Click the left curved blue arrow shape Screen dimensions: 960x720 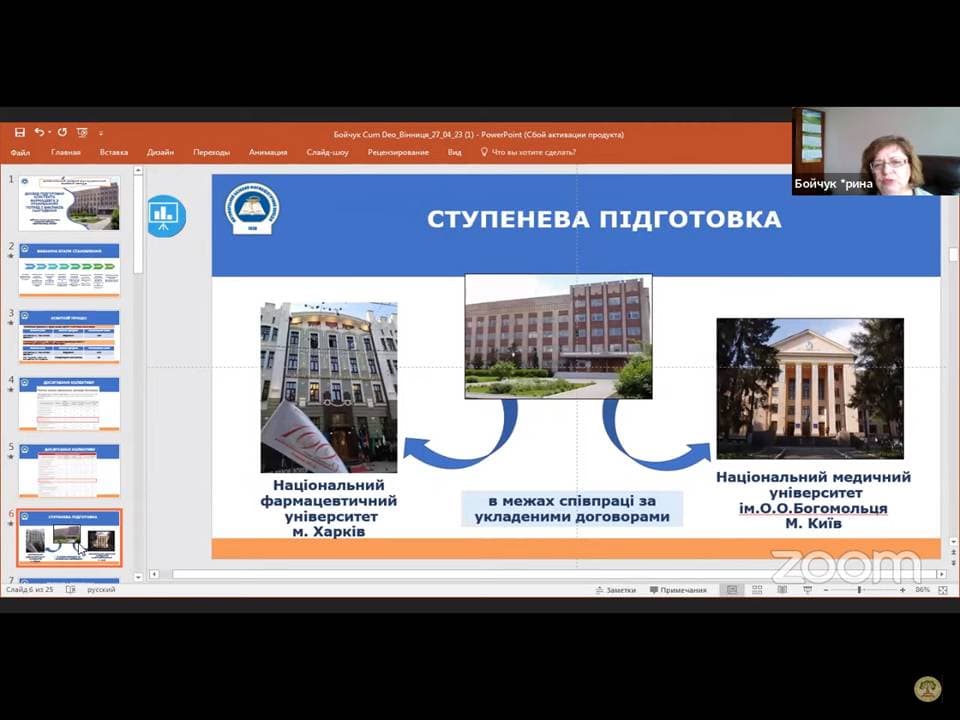(460, 436)
